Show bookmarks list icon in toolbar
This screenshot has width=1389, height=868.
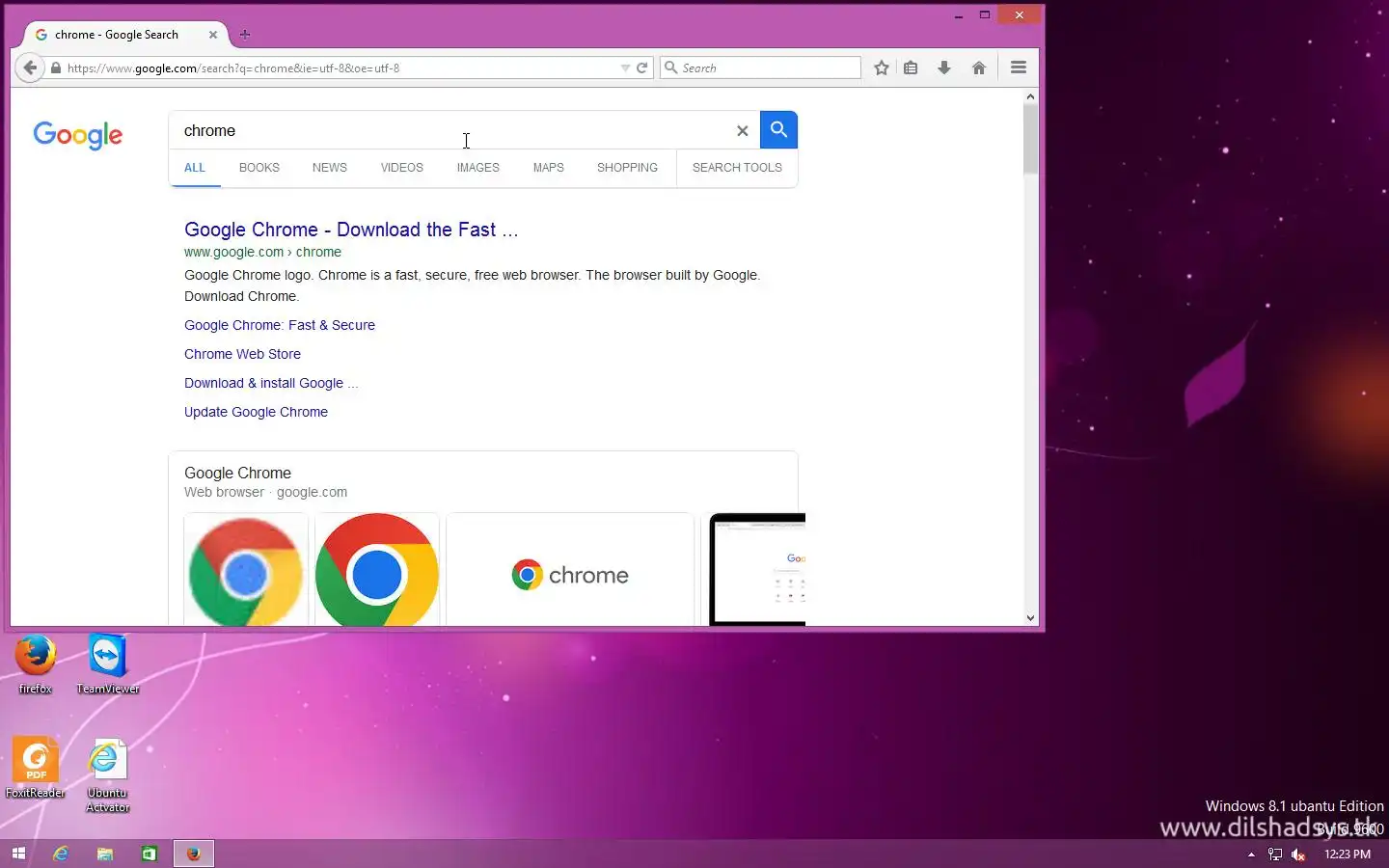(x=911, y=68)
